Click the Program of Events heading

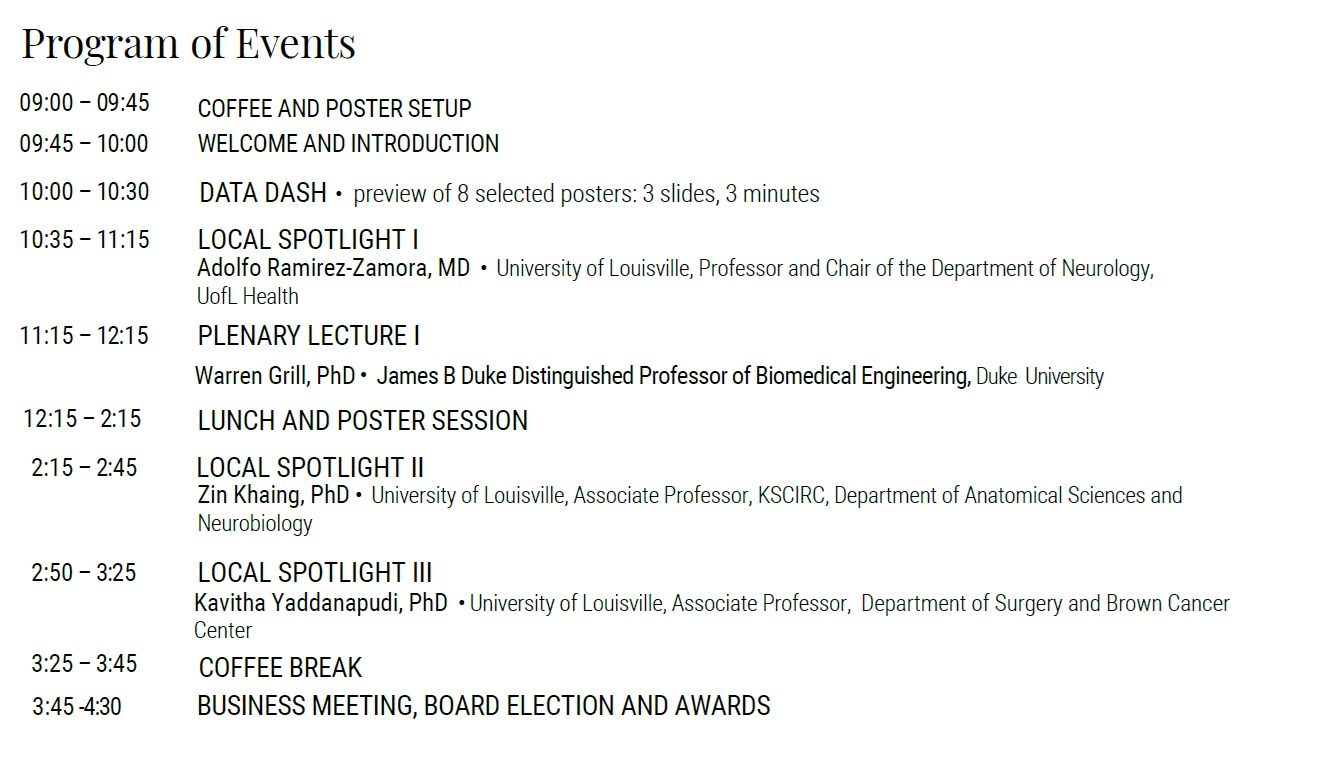point(188,44)
